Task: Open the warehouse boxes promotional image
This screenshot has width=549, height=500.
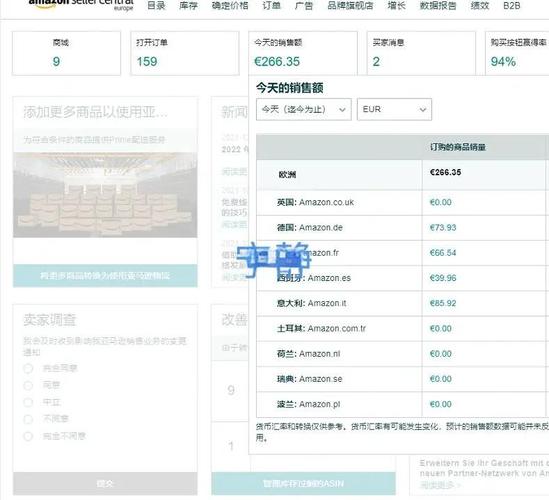Action: tap(105, 195)
